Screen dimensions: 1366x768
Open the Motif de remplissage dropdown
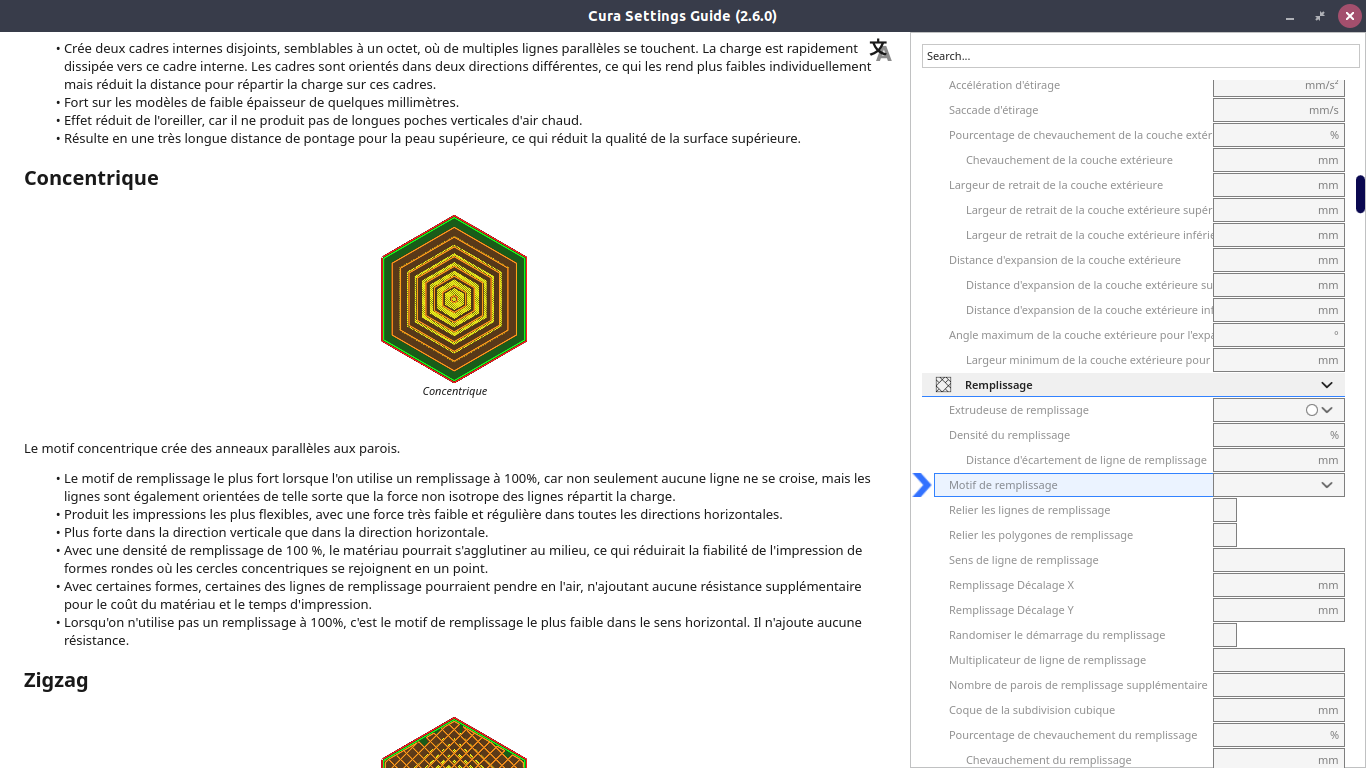pos(1279,485)
